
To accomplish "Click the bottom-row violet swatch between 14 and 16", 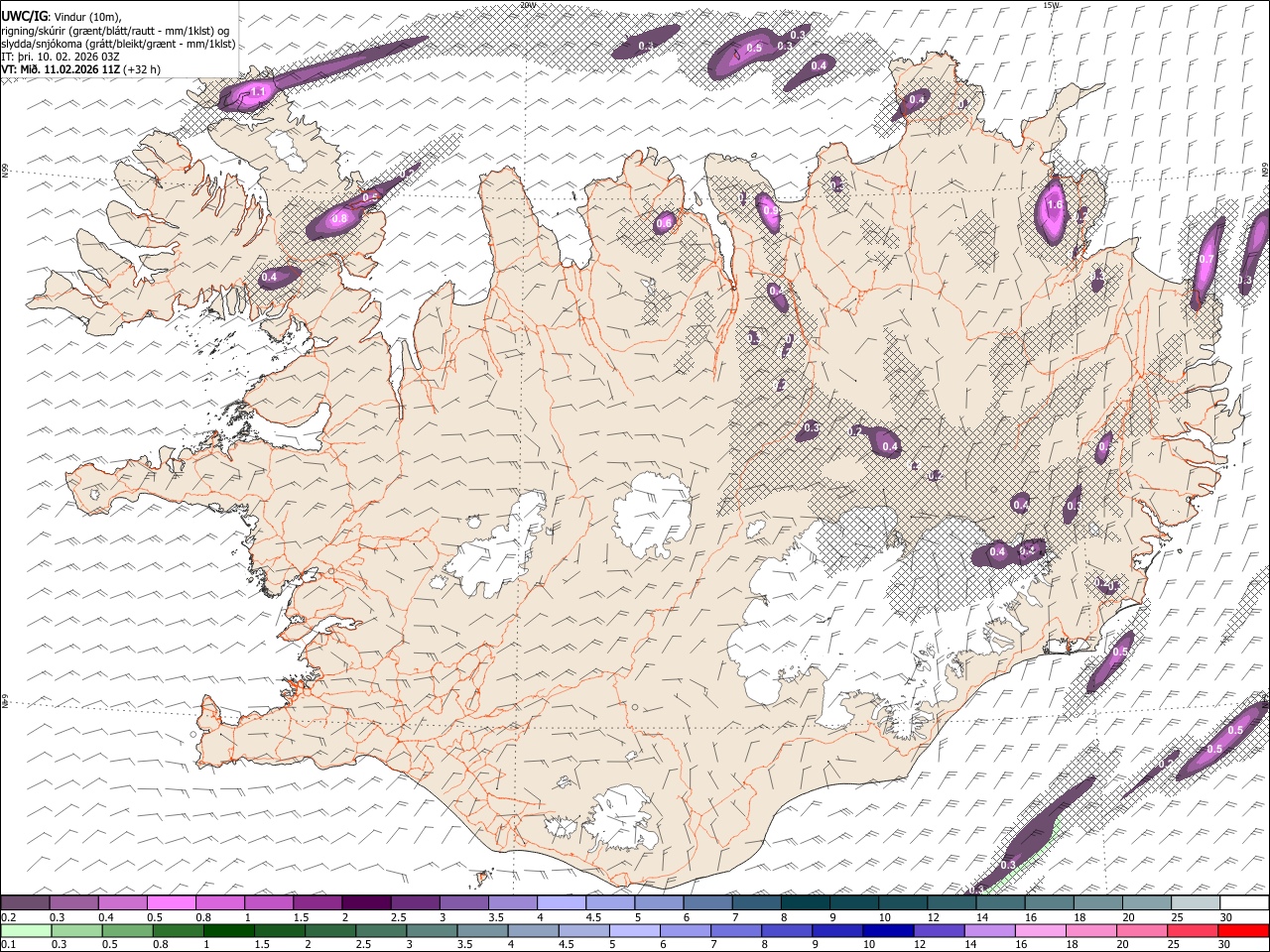I will click(x=989, y=930).
